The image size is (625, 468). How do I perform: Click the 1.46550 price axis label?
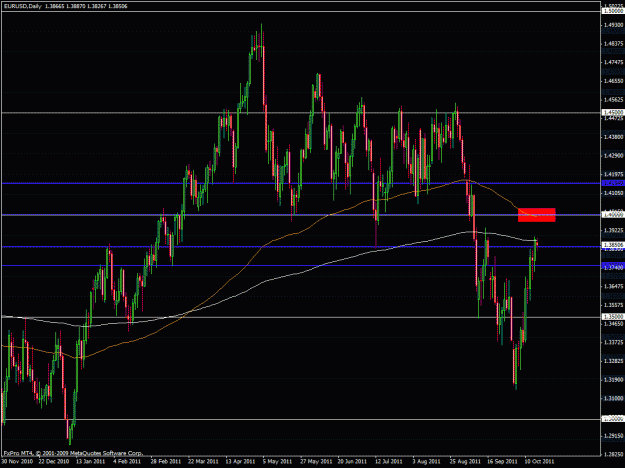pyautogui.click(x=613, y=81)
